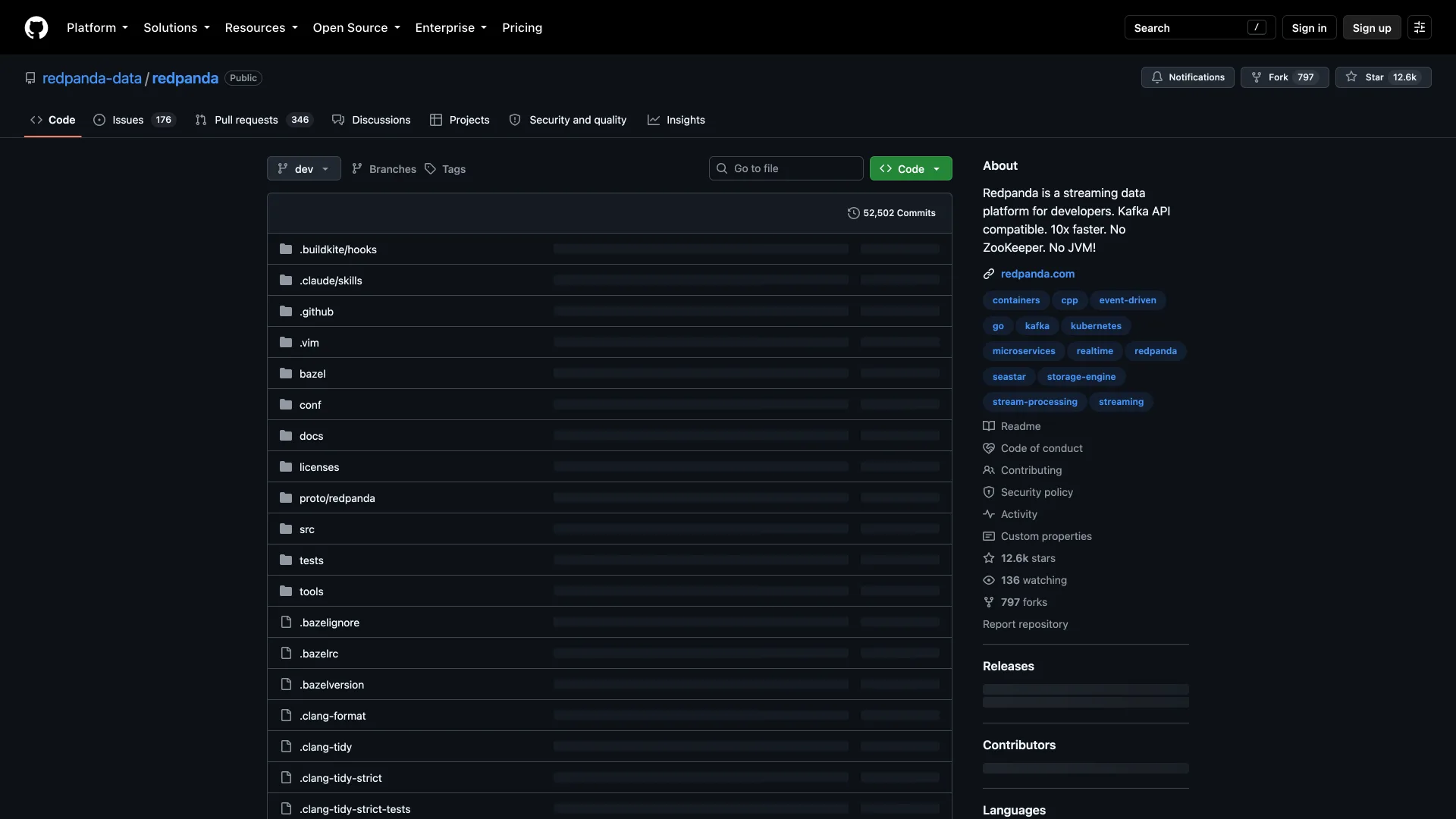This screenshot has height=819, width=1456.
Task: Open the .claude/skills folder
Action: tap(331, 281)
